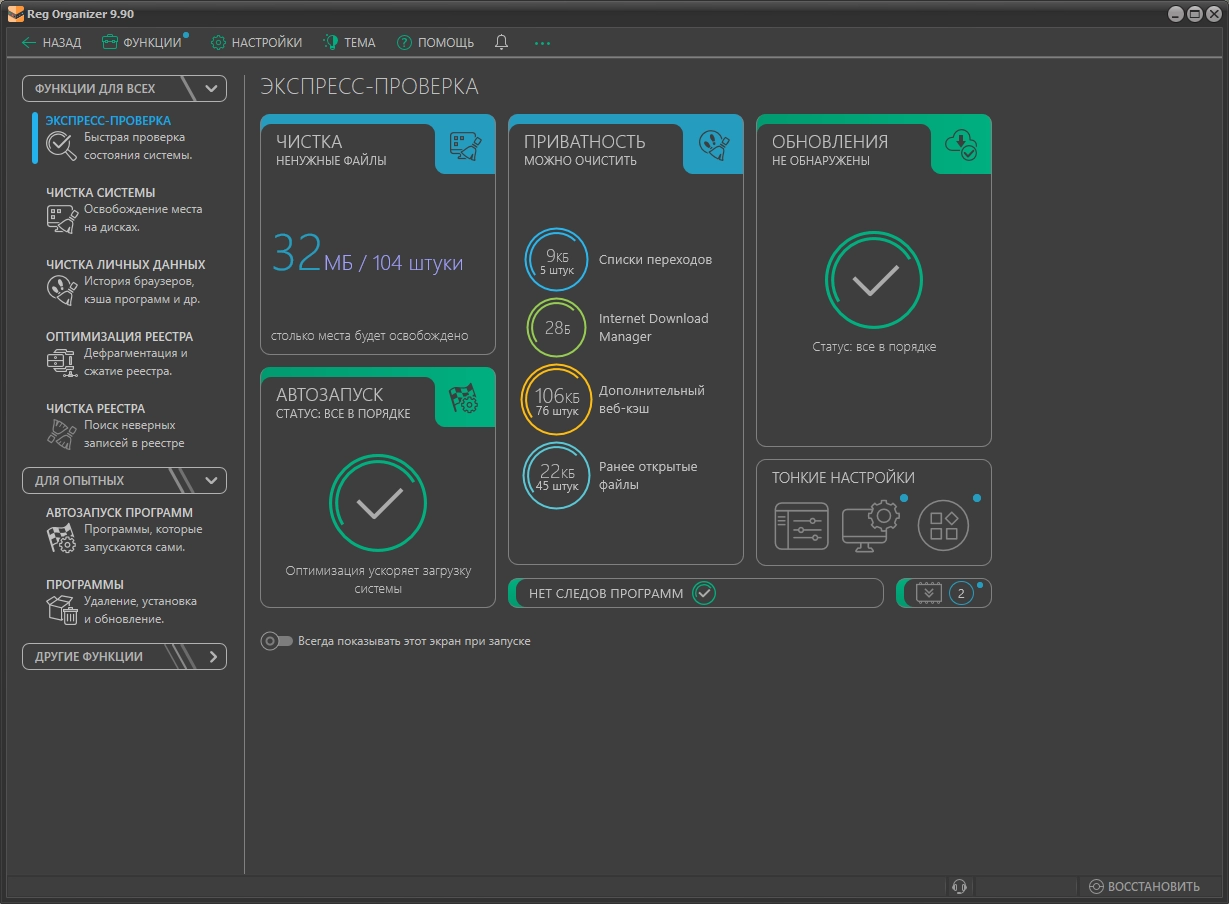The width and height of the screenshot is (1229, 904).
Task: Click the checkered flag icon in АВТОЗАПУСК card
Action: 465,400
